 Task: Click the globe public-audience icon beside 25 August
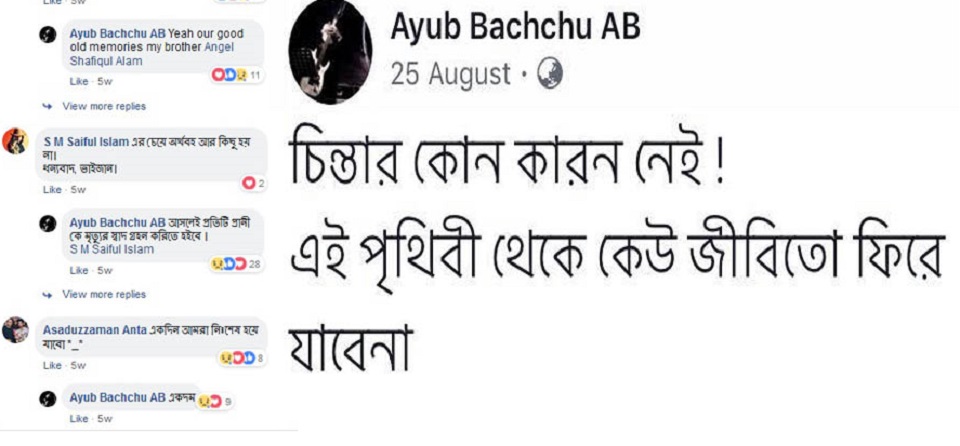[x=550, y=75]
